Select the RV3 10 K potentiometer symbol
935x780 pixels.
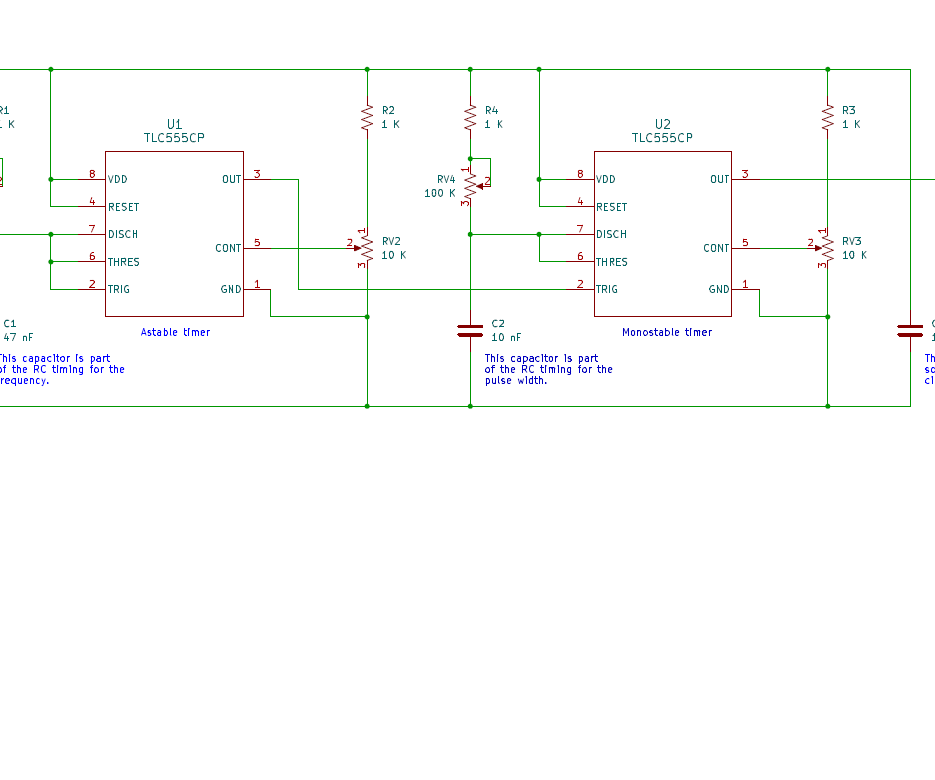point(828,248)
